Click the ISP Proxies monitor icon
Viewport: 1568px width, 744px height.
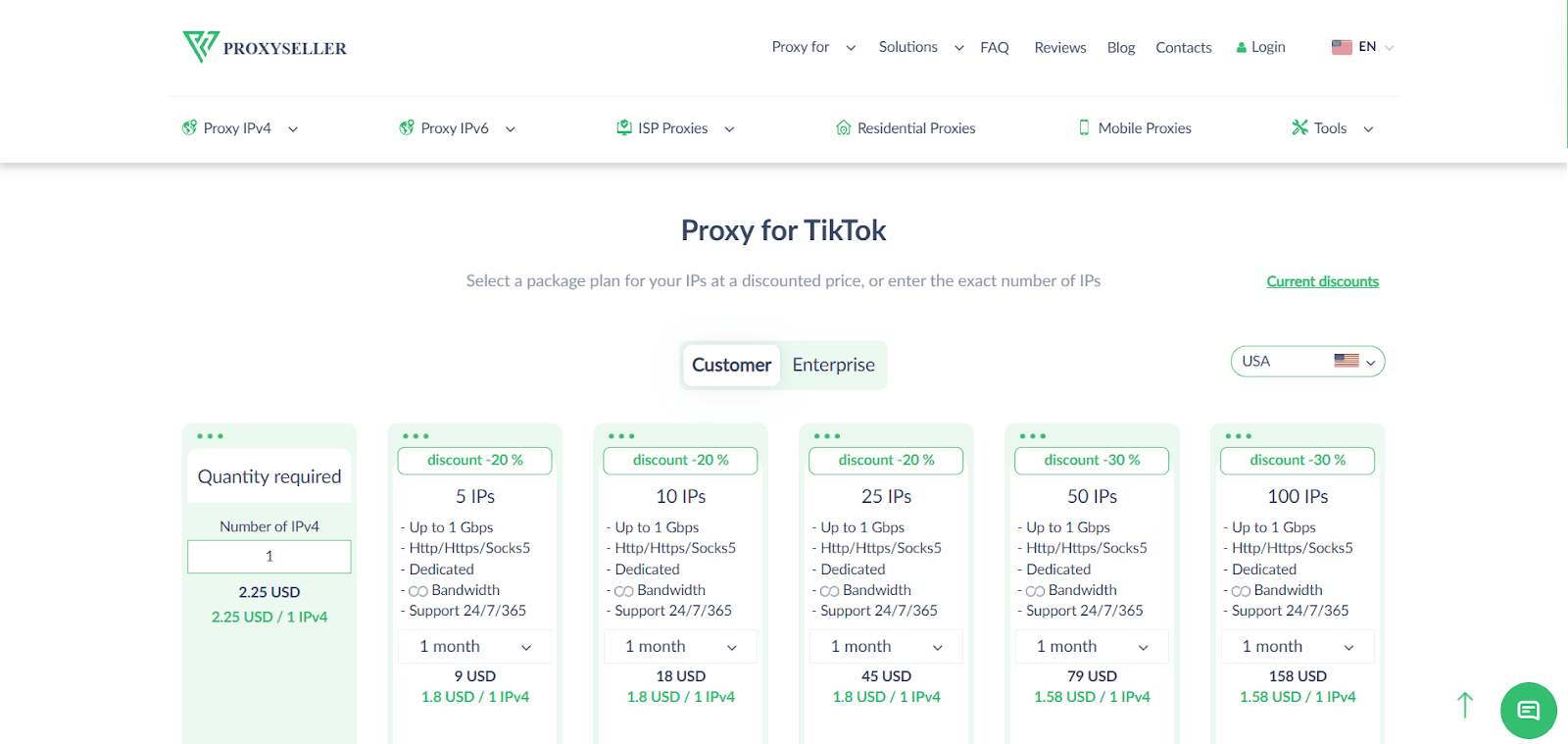[x=624, y=127]
